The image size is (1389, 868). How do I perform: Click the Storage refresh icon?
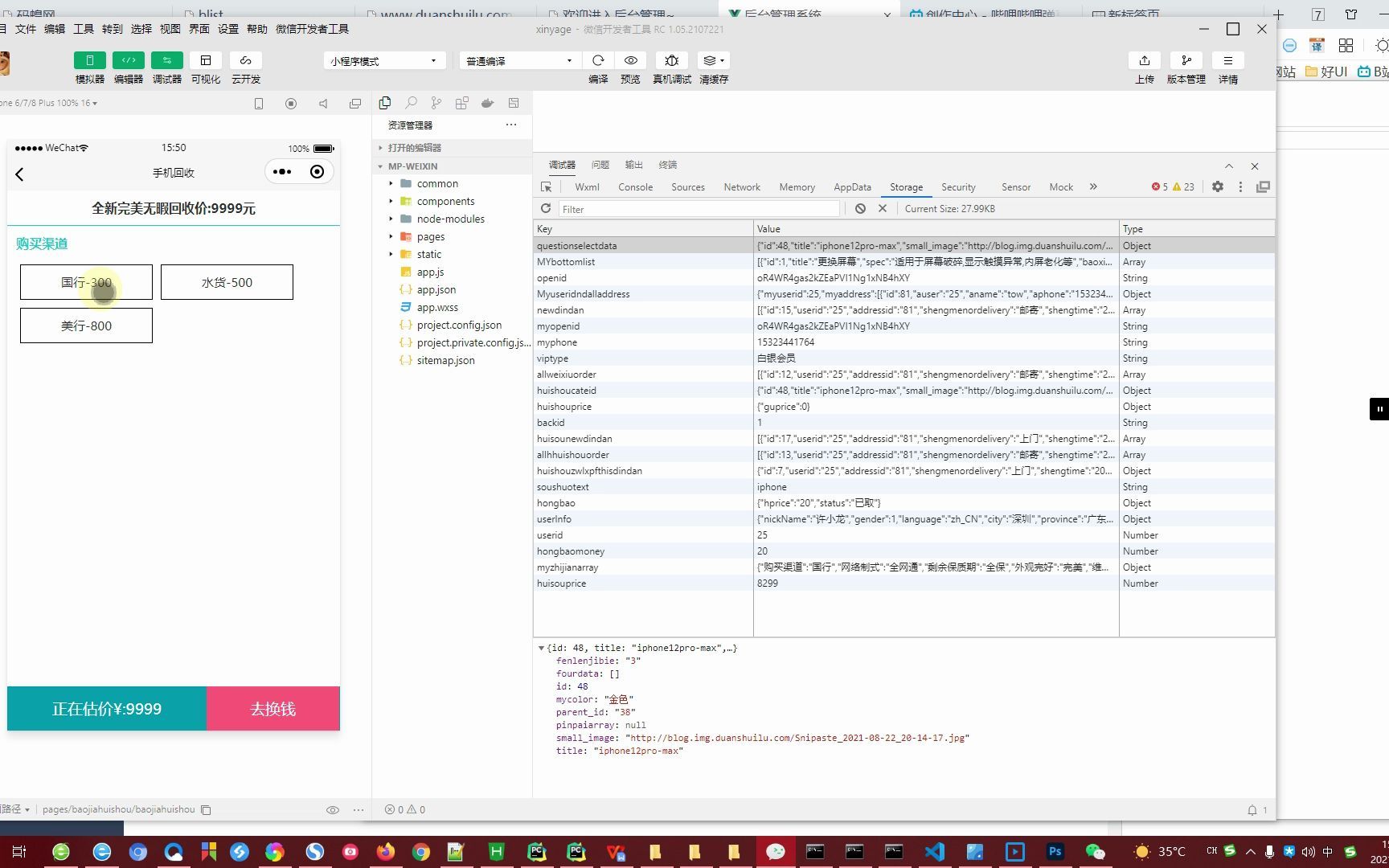click(x=546, y=208)
